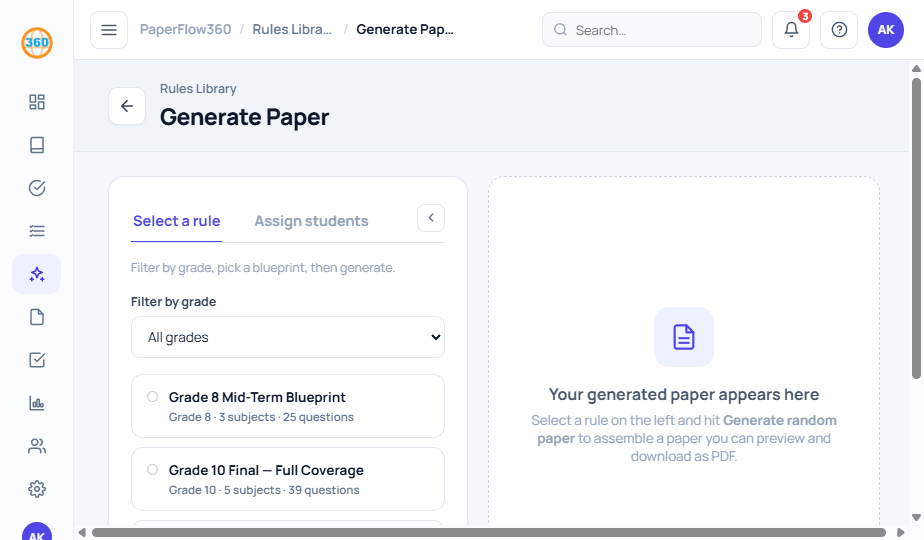
Task: Open the circled checkmark sidebar icon
Action: [37, 188]
